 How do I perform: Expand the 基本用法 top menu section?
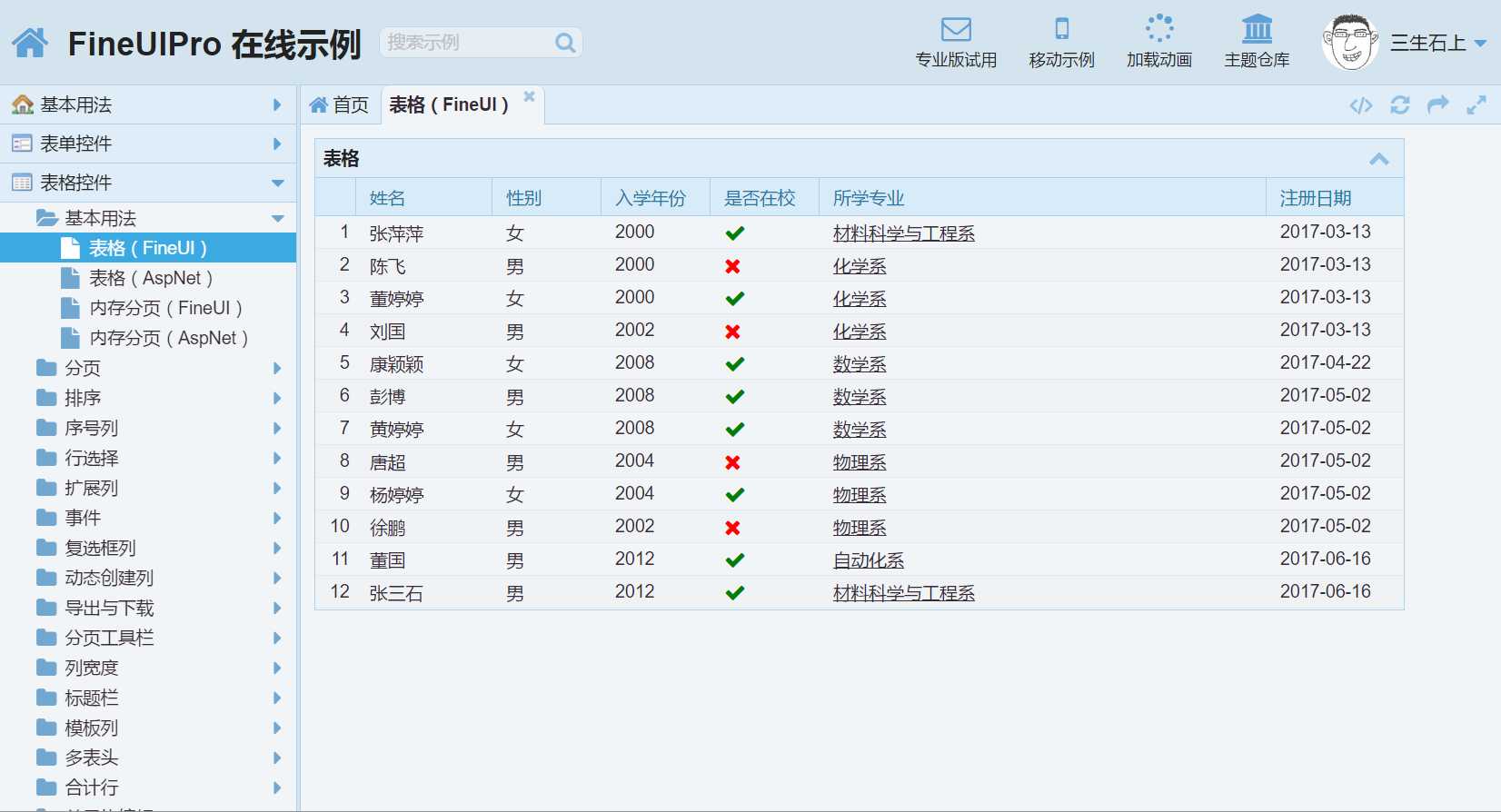pos(148,104)
